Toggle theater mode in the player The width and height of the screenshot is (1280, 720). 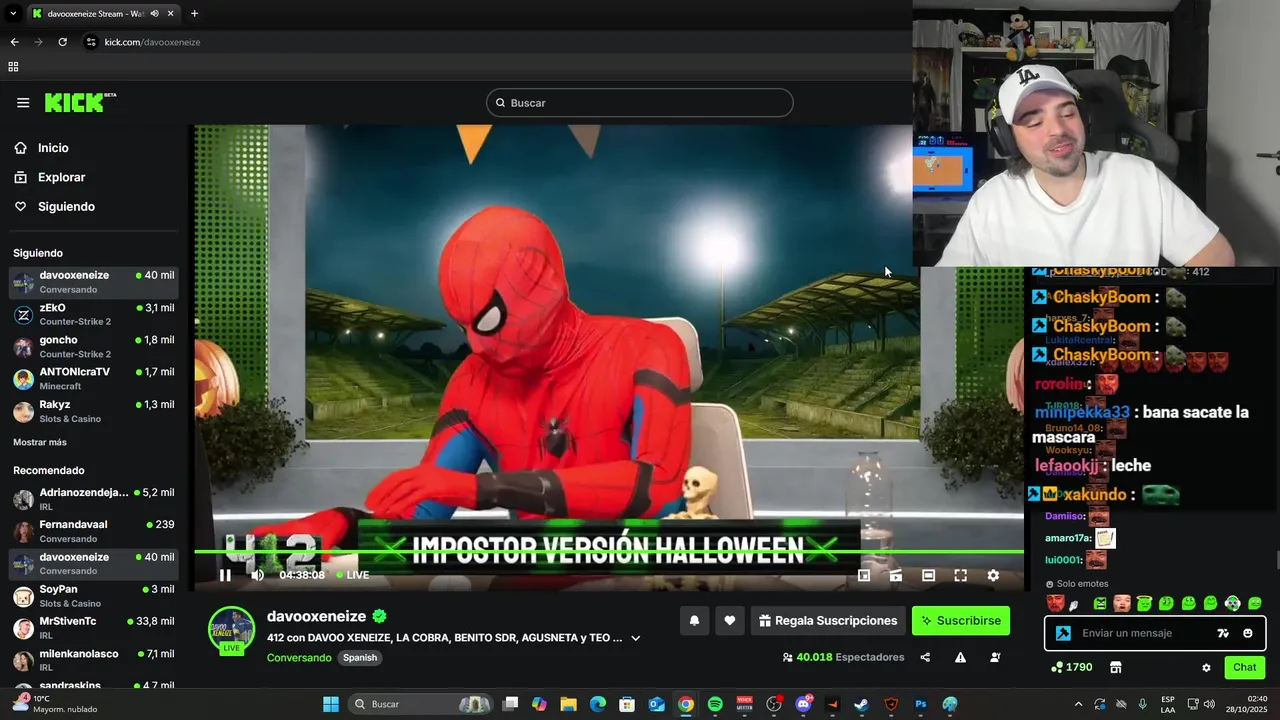(x=928, y=575)
